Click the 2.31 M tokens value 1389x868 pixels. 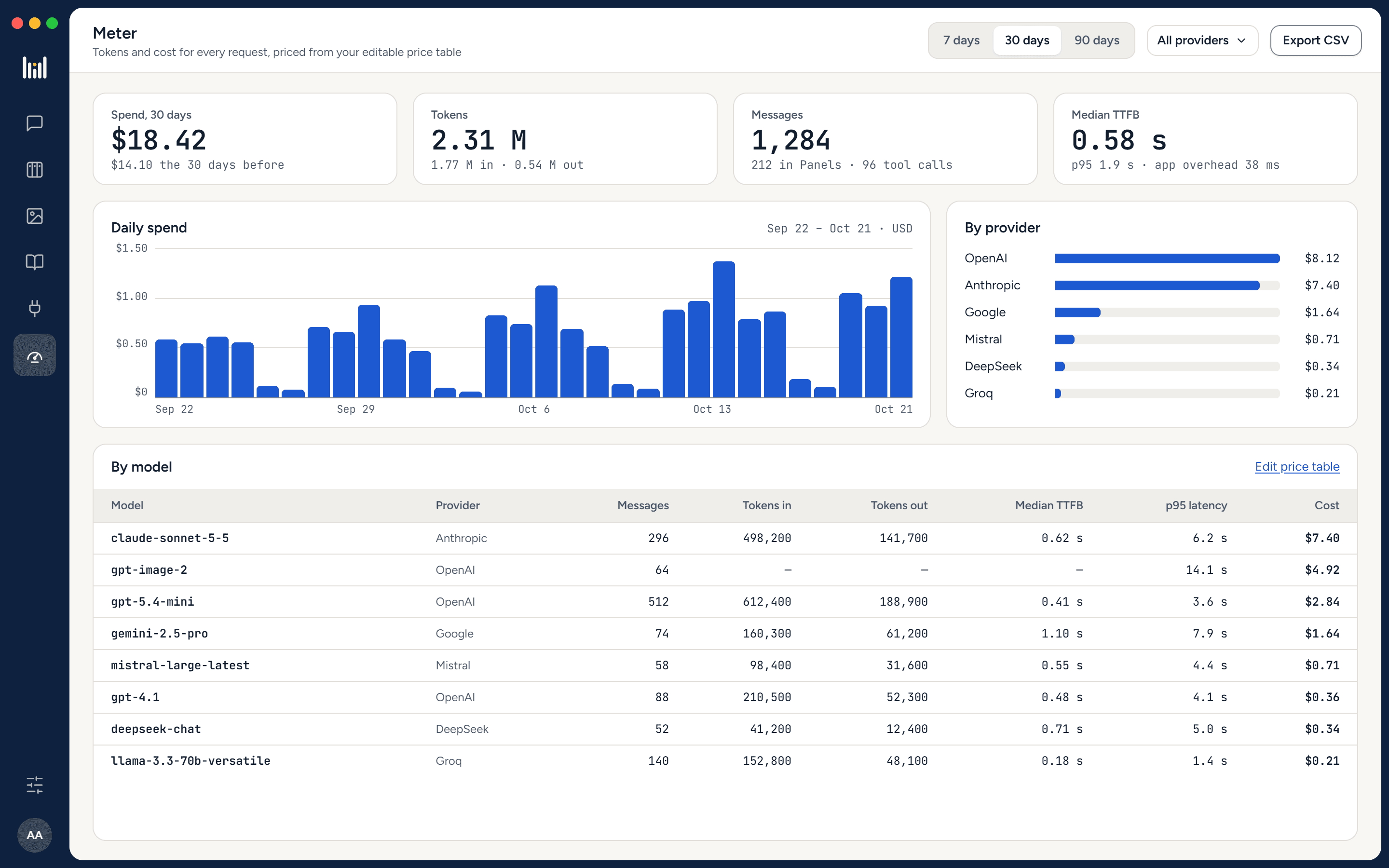479,140
